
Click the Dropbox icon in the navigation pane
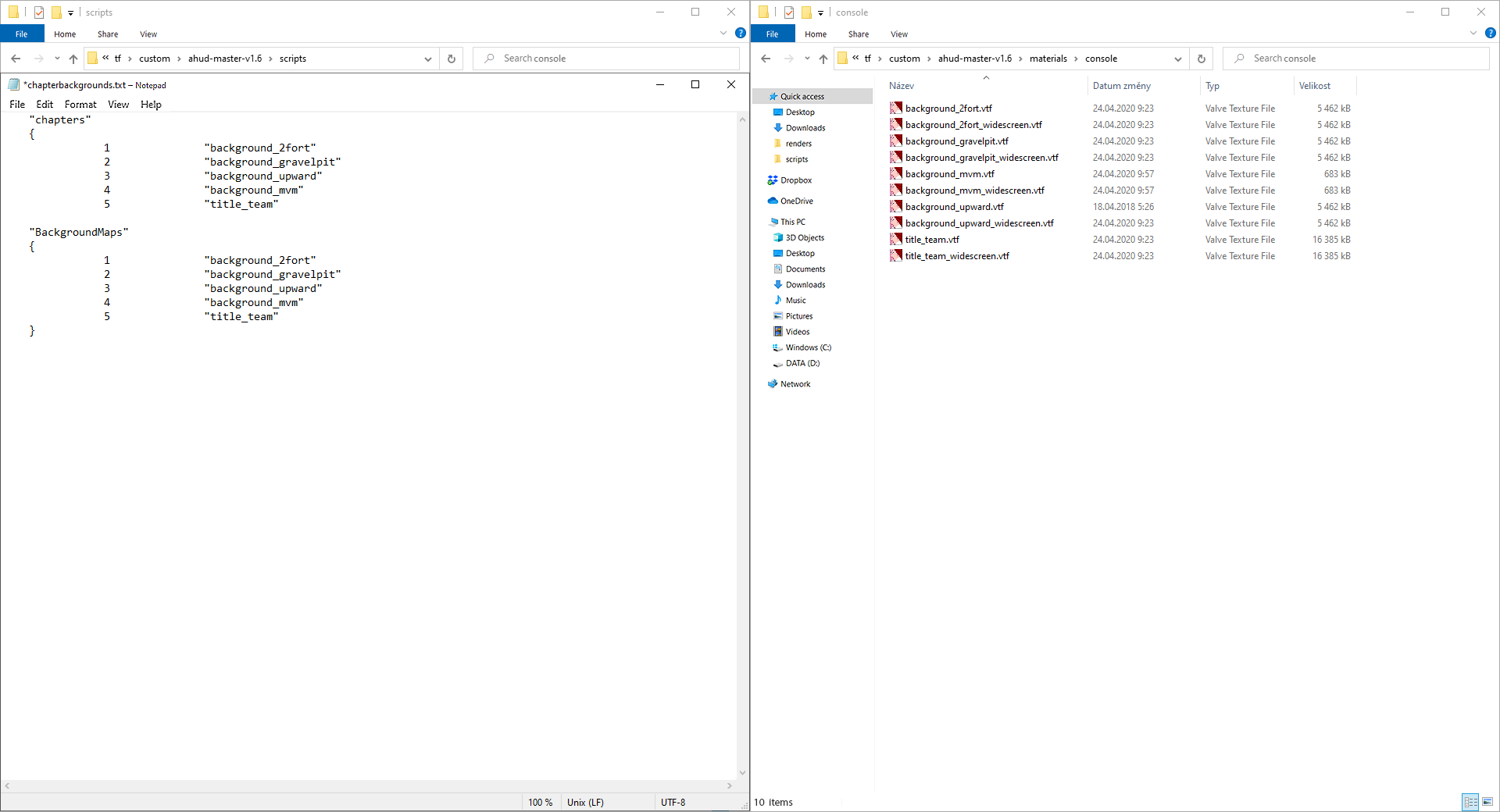pos(773,180)
